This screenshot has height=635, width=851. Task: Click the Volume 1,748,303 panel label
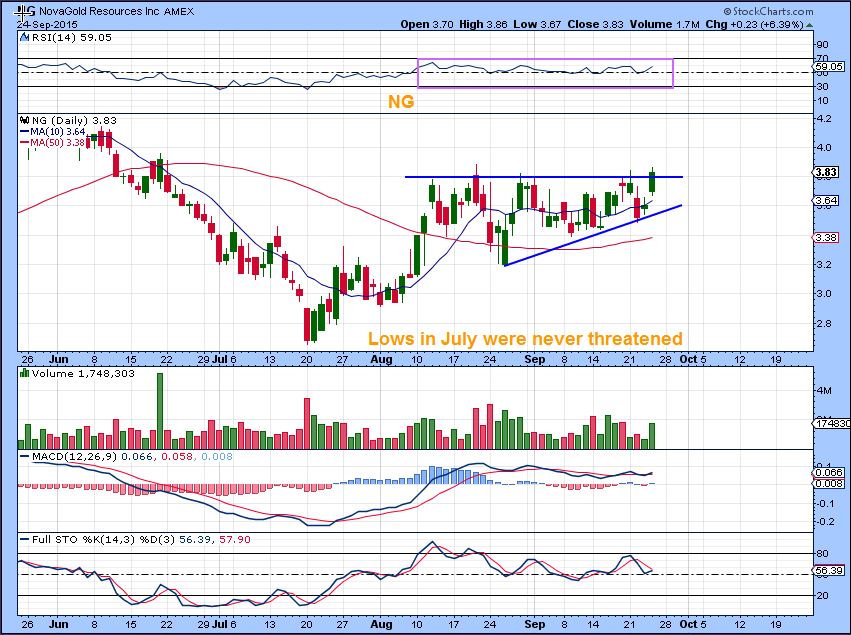pos(83,373)
